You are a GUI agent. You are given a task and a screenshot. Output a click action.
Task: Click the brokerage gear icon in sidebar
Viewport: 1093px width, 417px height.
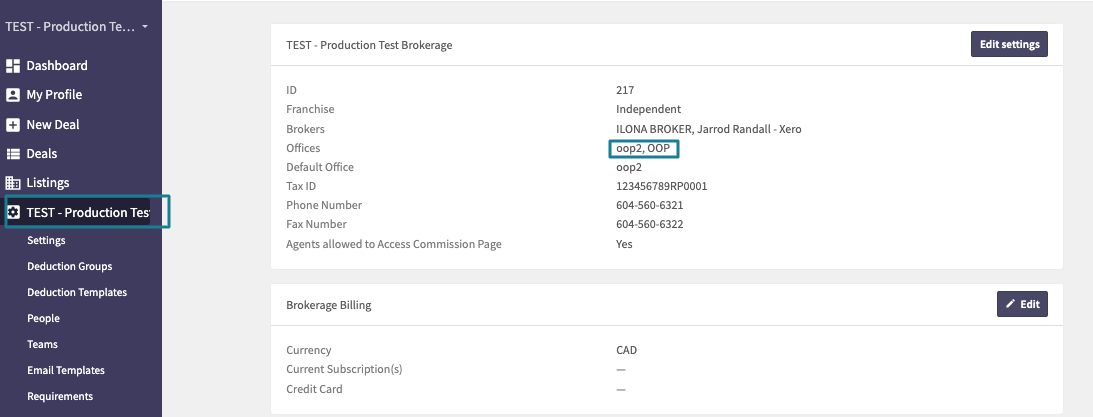click(x=13, y=212)
